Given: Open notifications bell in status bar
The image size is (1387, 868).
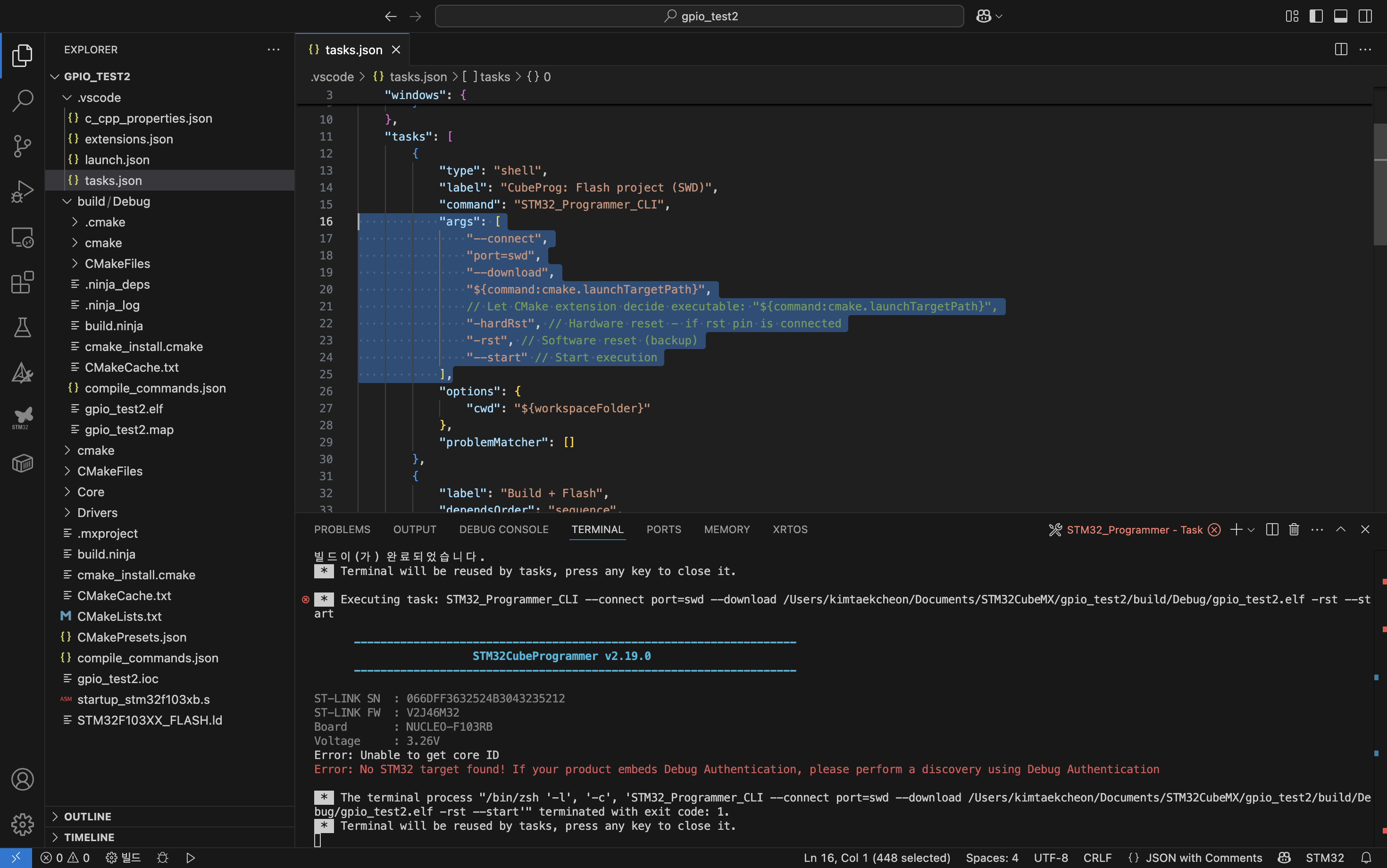Looking at the screenshot, I should [1366, 858].
